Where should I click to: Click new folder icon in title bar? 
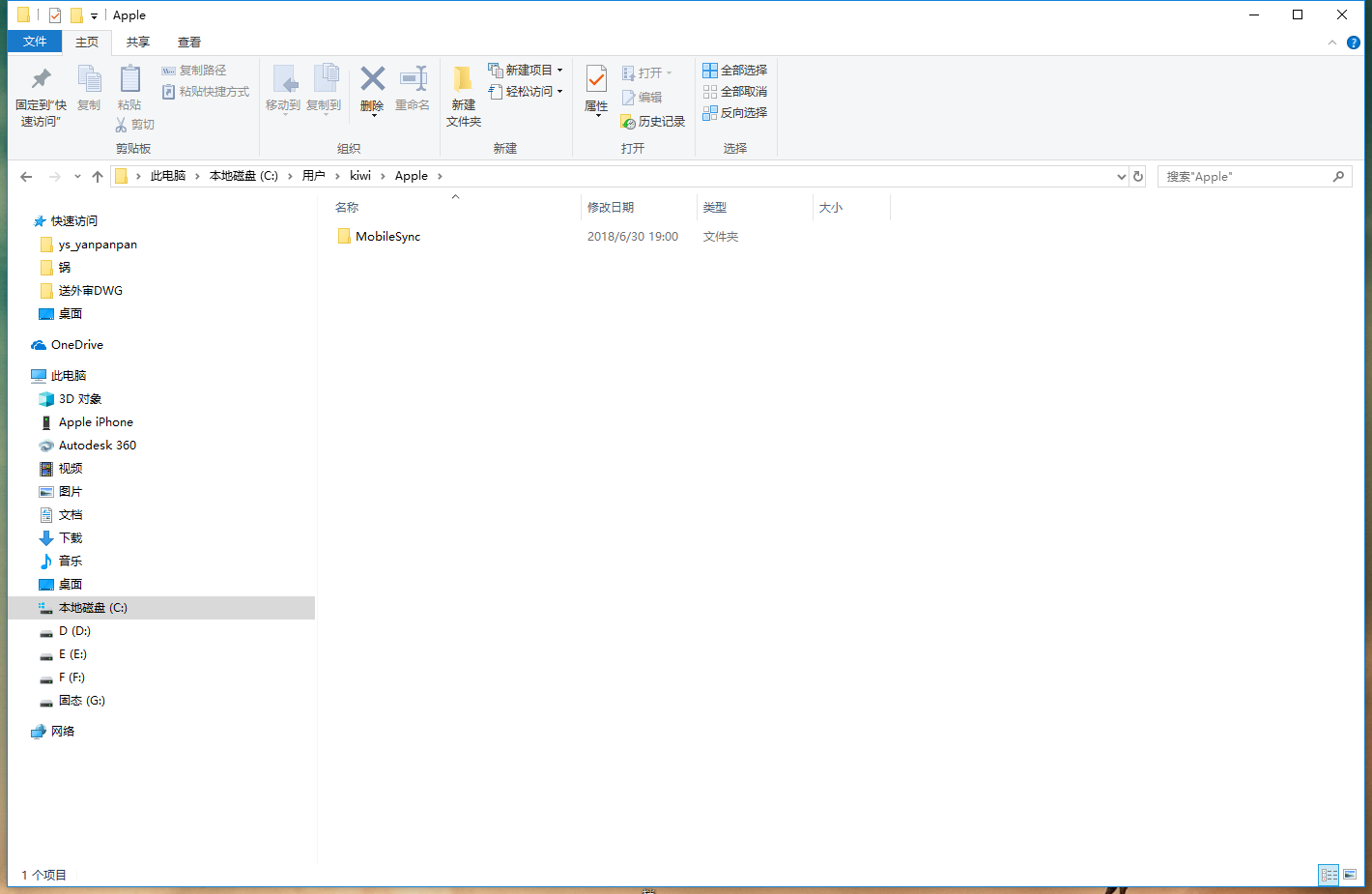[x=76, y=15]
